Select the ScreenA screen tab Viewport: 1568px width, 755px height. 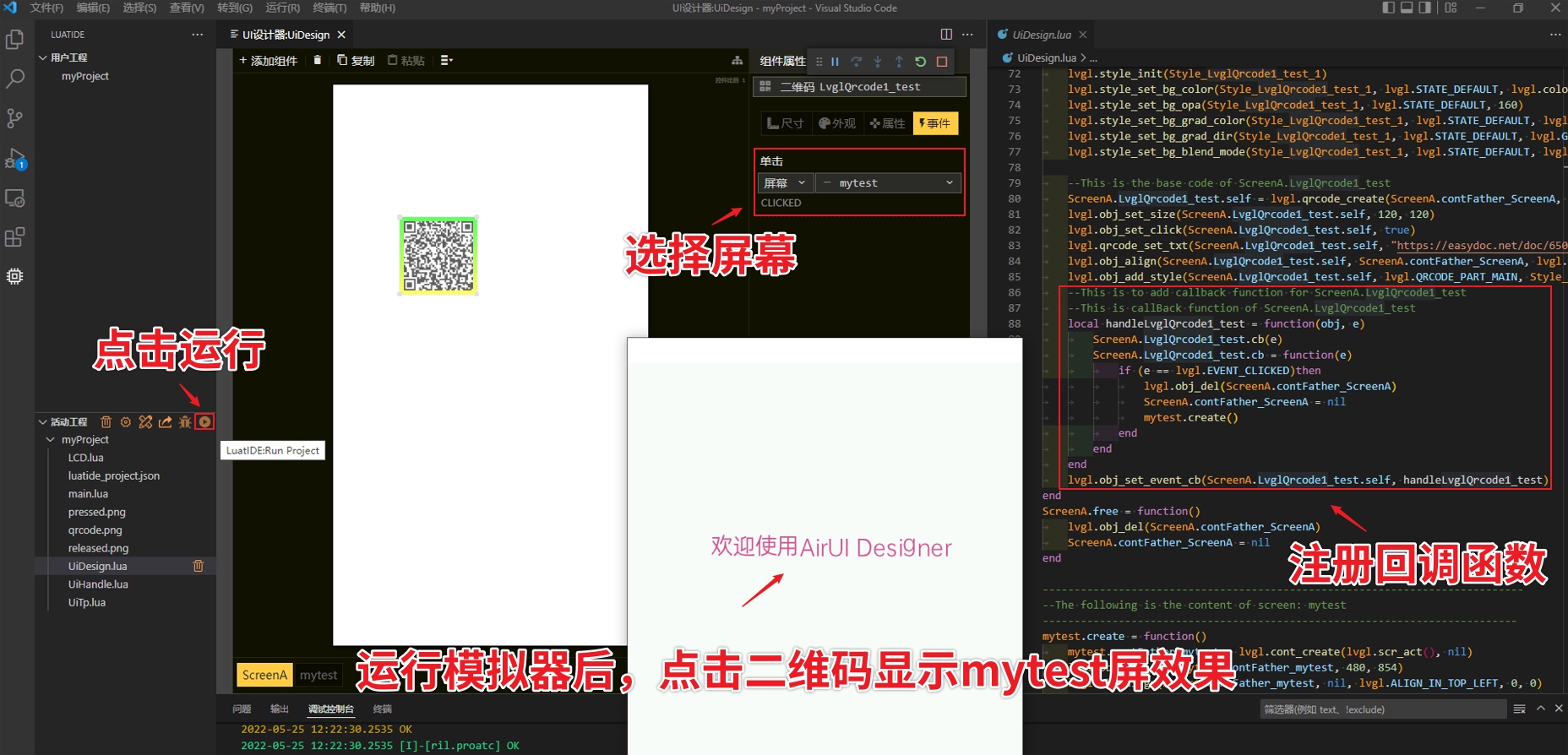(x=264, y=675)
